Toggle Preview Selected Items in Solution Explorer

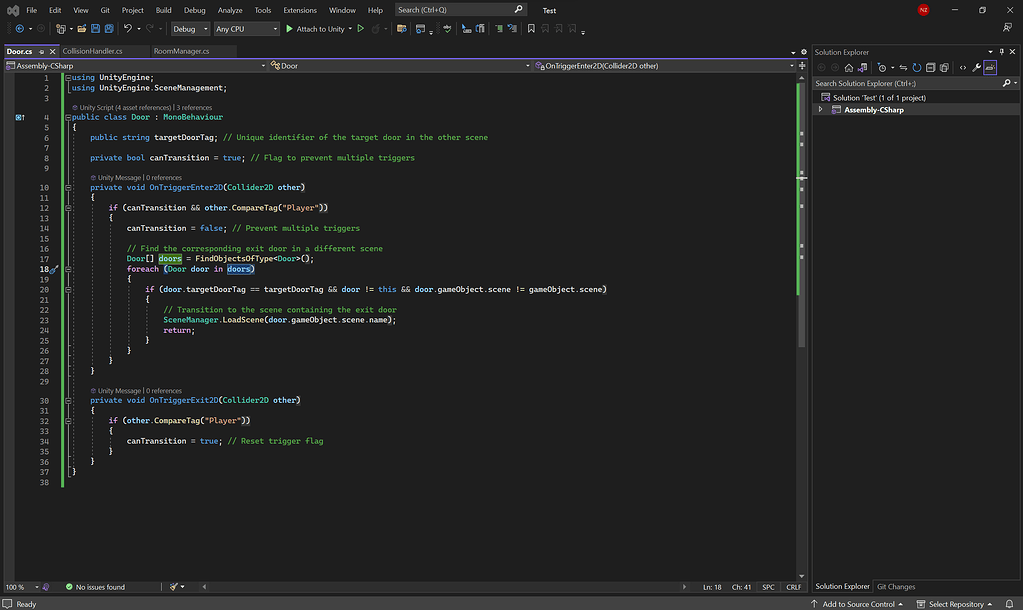(x=990, y=67)
